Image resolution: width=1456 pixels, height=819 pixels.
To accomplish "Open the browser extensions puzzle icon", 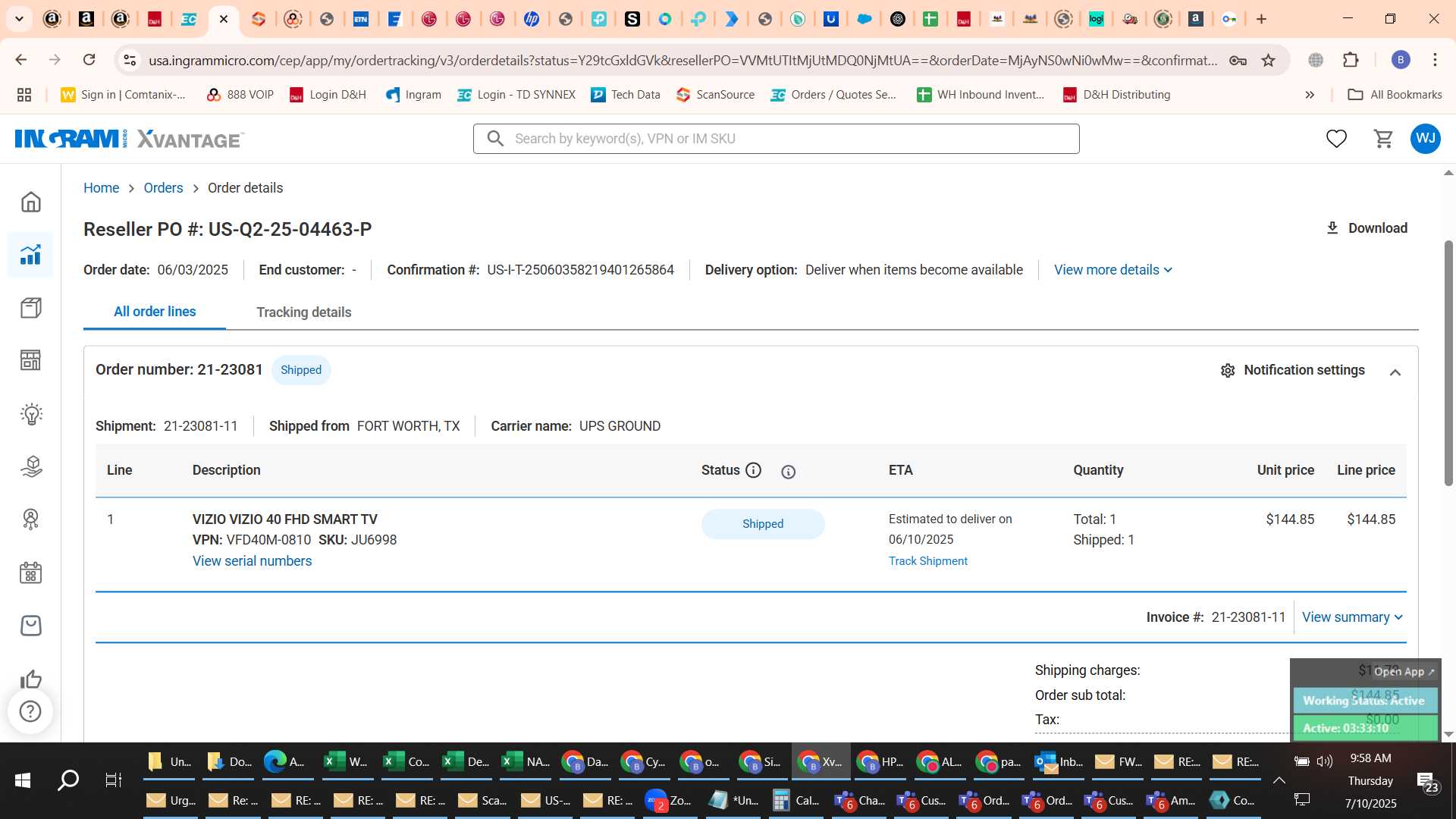I will tap(1351, 60).
